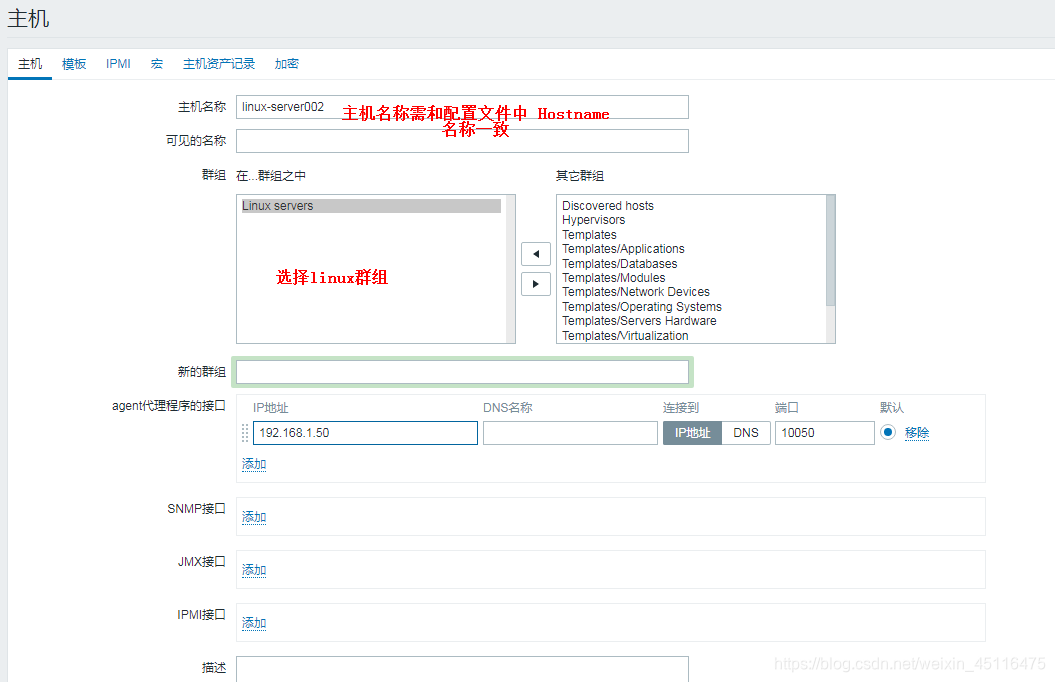
Task: Click the 描述 text area
Action: point(462,669)
